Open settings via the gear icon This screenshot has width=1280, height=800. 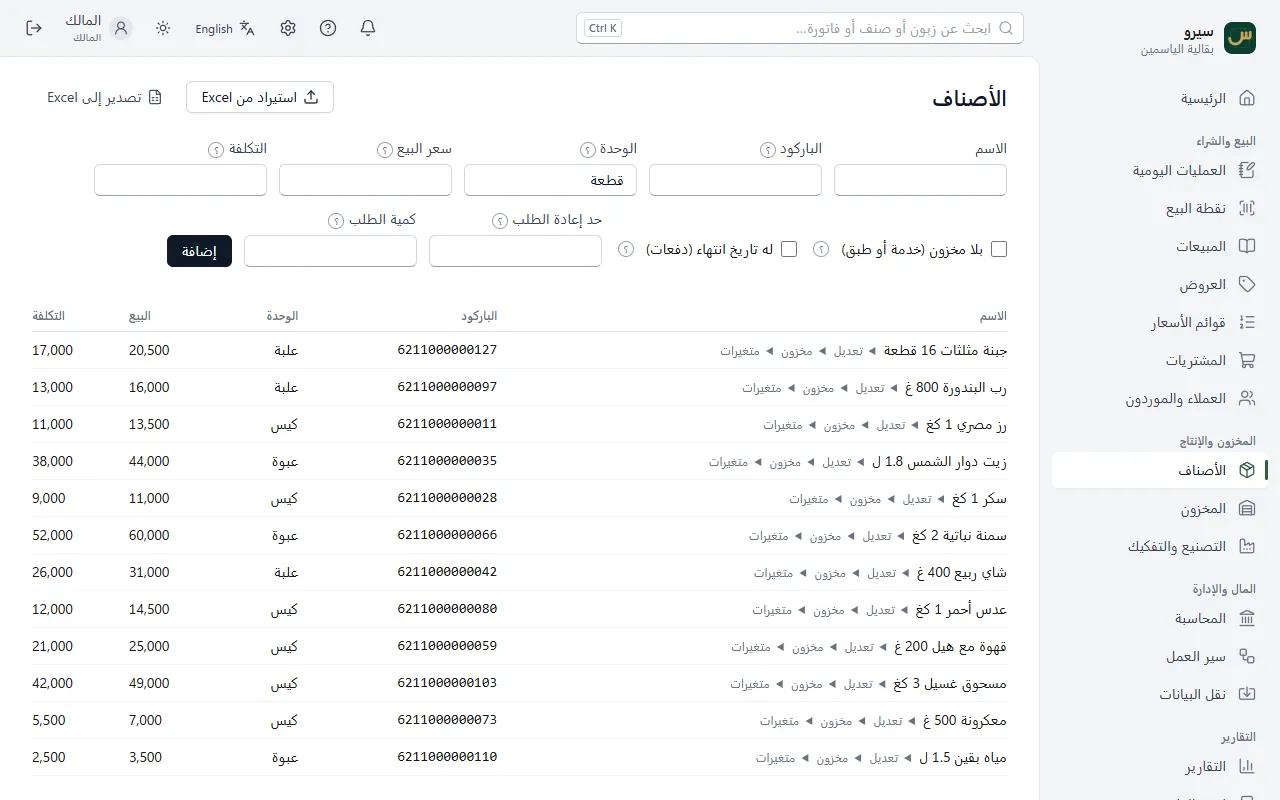(288, 28)
